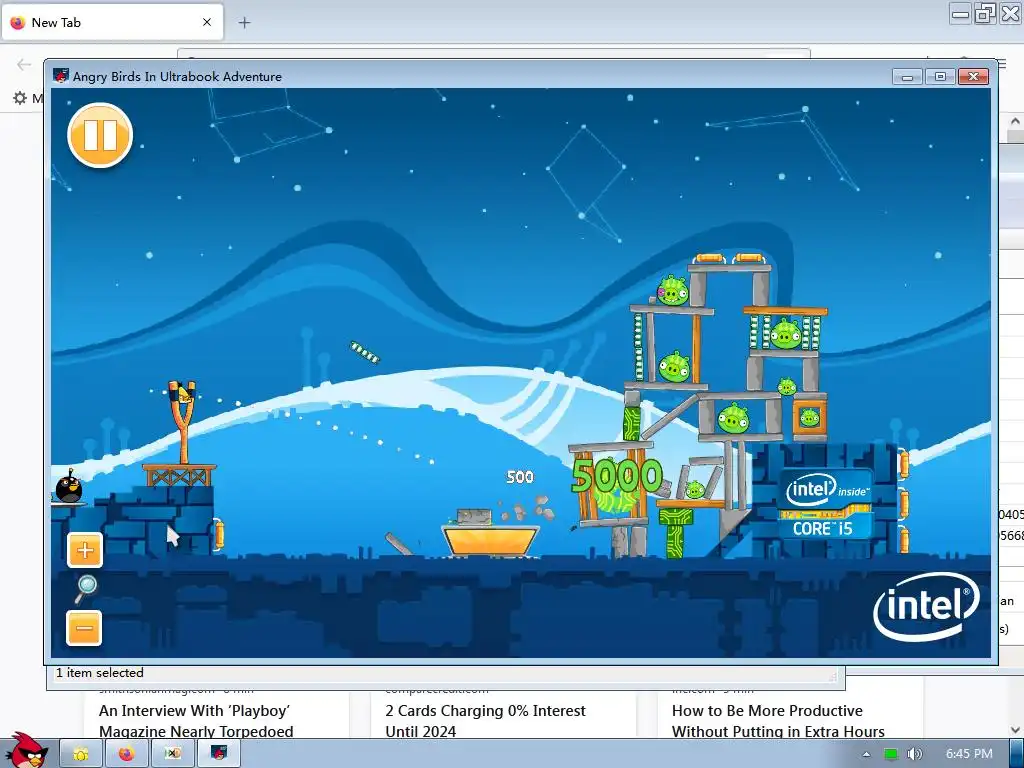This screenshot has width=1024, height=768.
Task: Click the Intel inside Core i5 badge
Action: tap(827, 504)
